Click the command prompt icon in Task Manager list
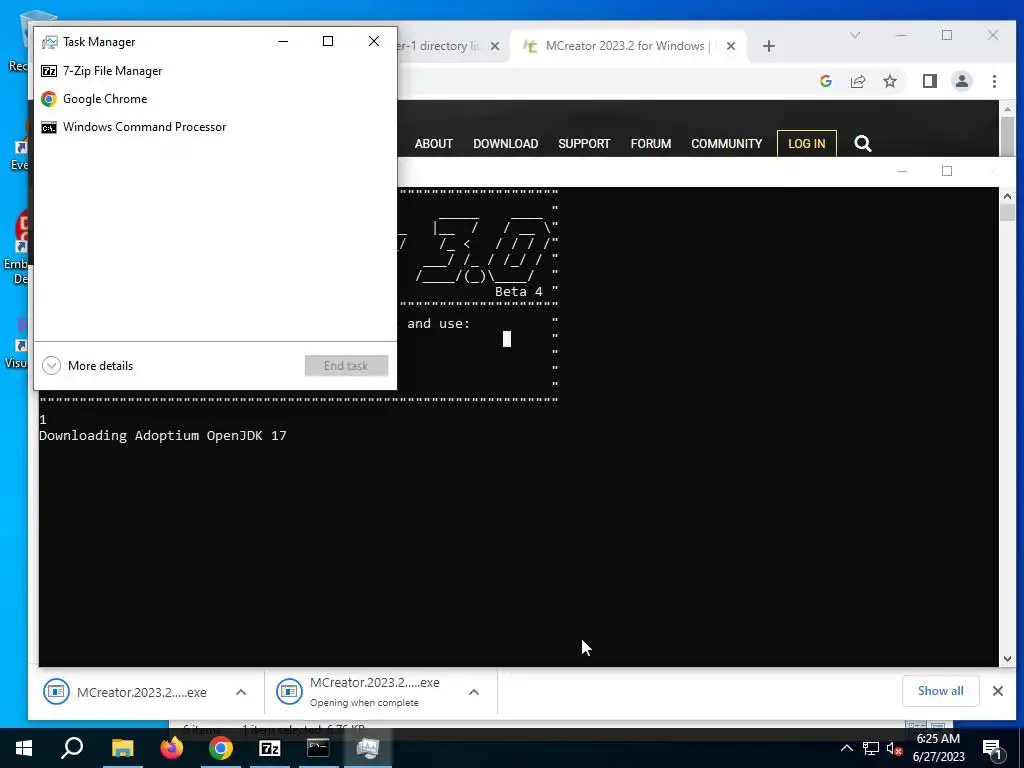Screen dimensions: 1024x768 point(49,127)
